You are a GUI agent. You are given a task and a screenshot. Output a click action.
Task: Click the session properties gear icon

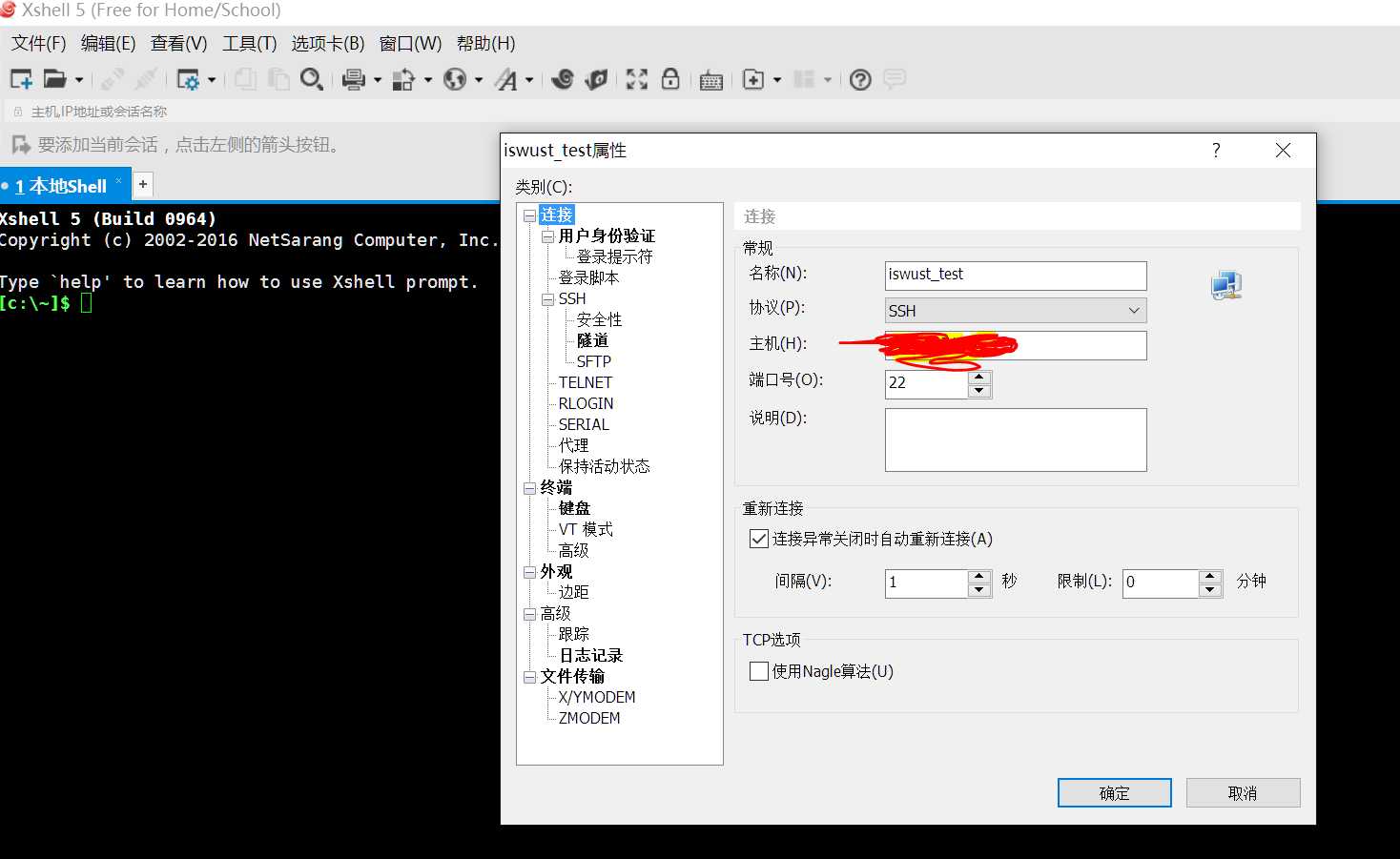pos(188,79)
